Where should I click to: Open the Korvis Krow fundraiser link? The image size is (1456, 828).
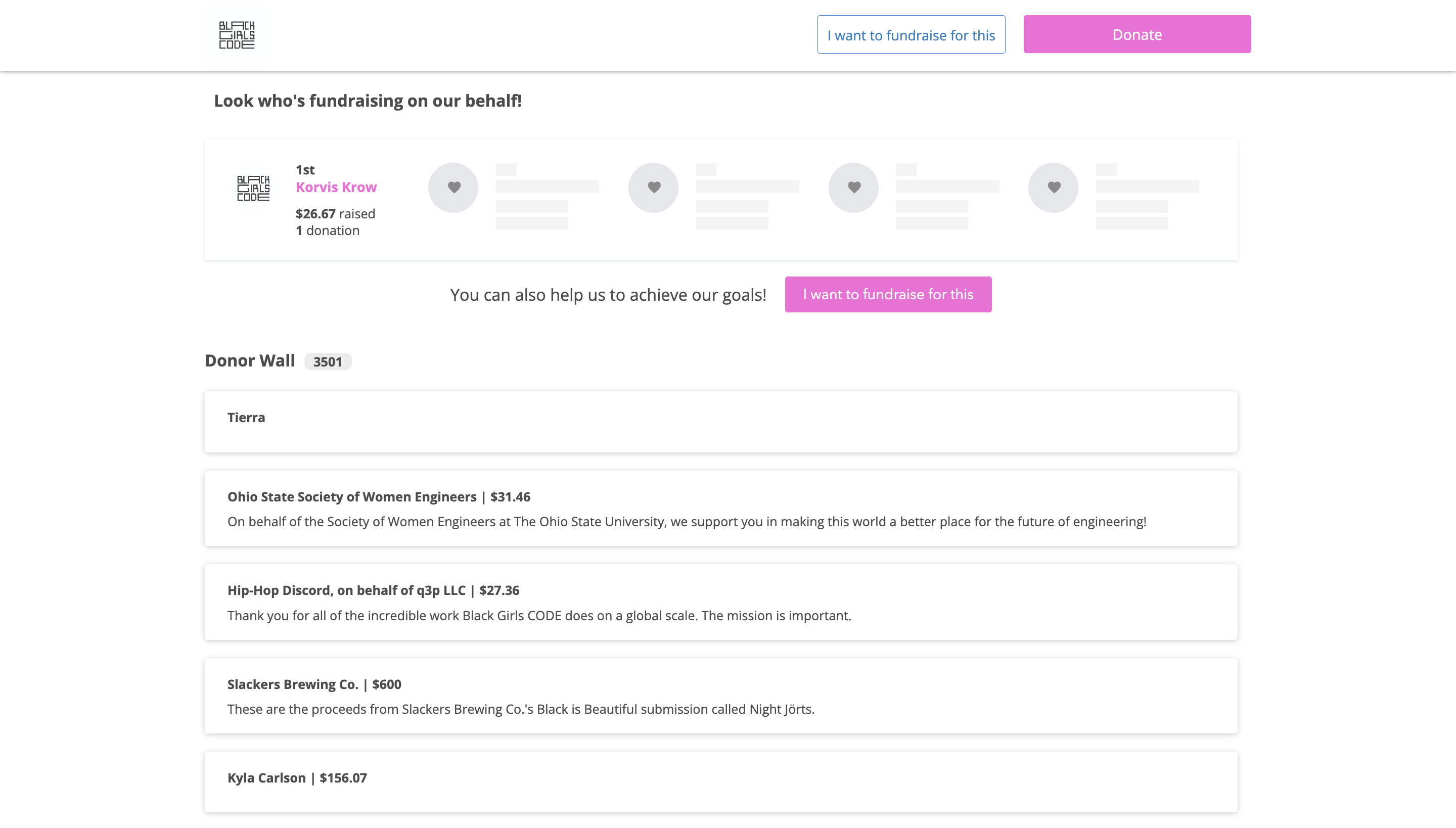click(336, 187)
